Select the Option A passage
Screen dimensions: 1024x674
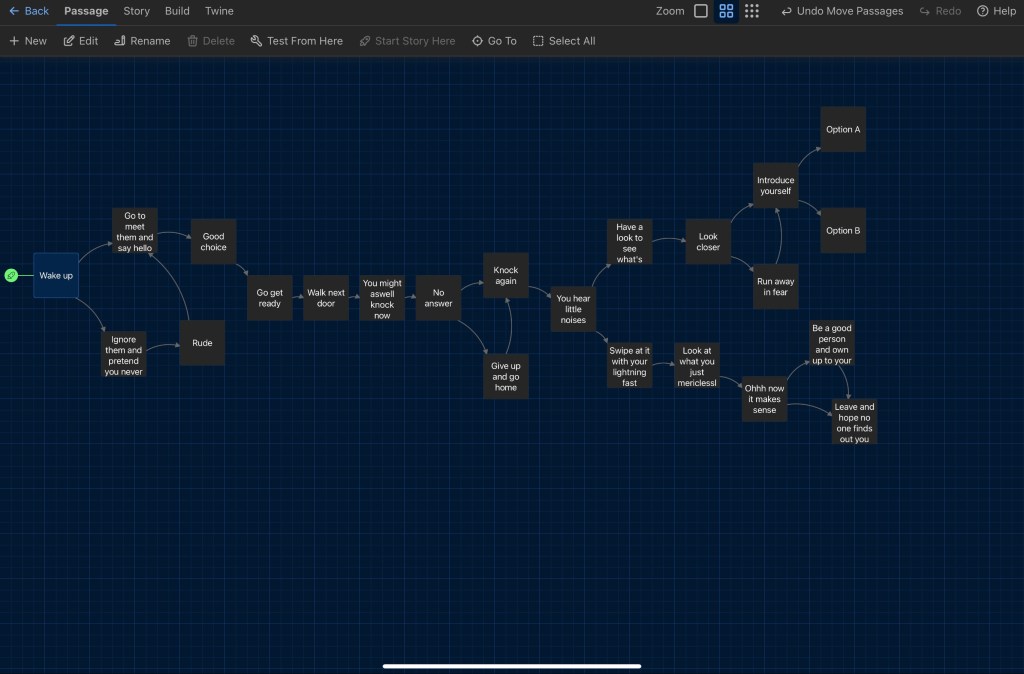coord(843,129)
